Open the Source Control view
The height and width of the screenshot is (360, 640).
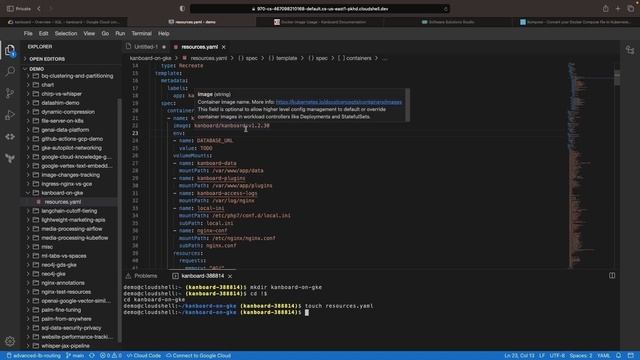coord(10,93)
